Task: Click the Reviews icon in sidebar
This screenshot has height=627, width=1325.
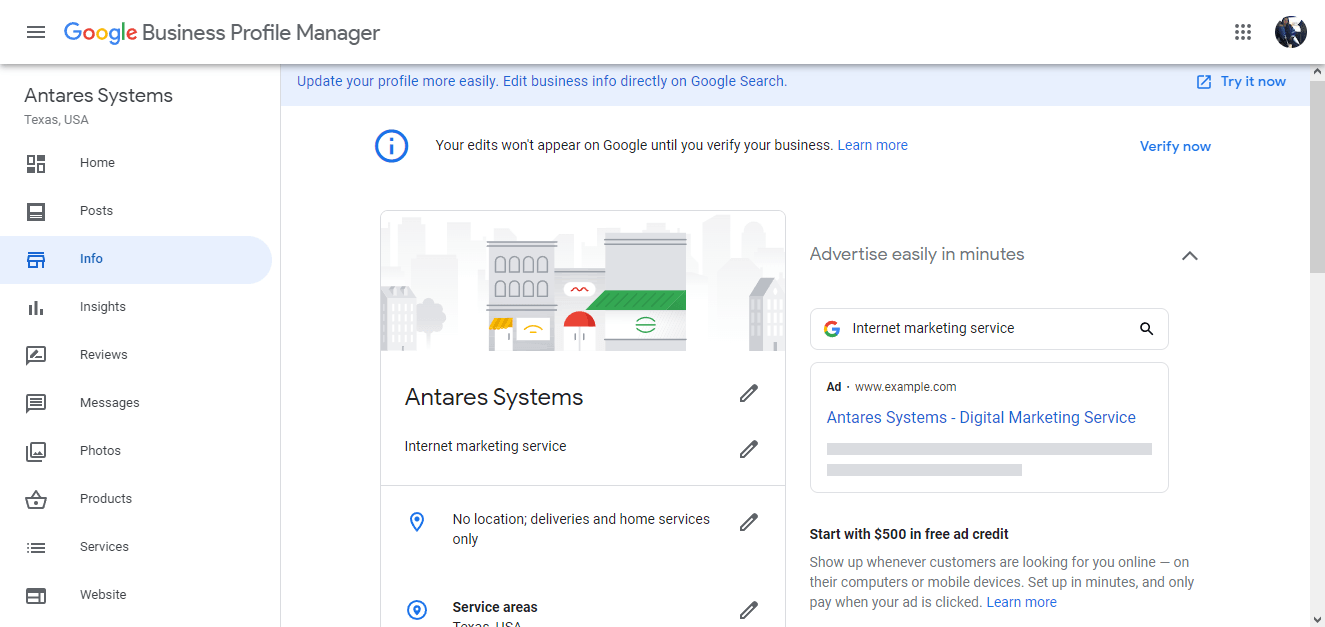Action: pos(36,355)
